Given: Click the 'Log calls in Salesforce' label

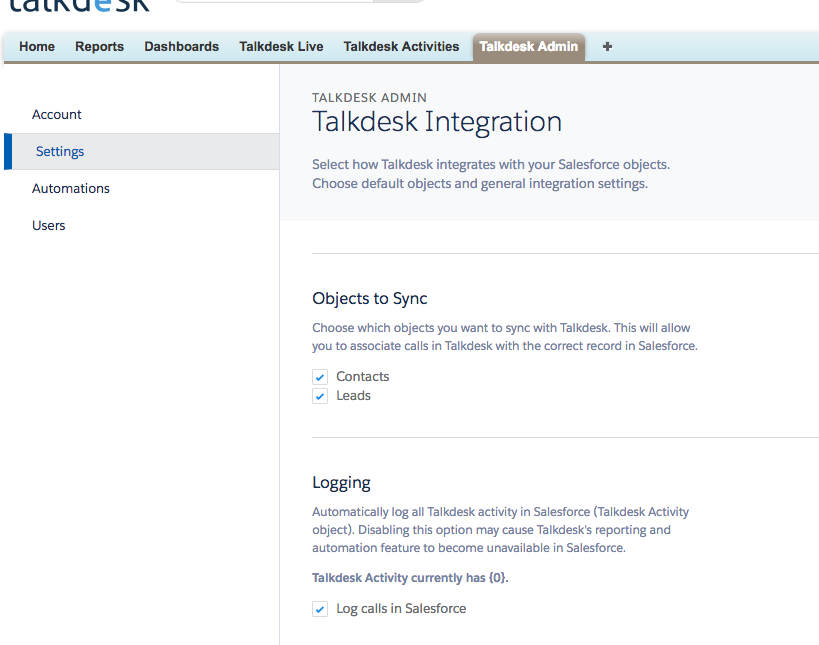Looking at the screenshot, I should (x=401, y=609).
